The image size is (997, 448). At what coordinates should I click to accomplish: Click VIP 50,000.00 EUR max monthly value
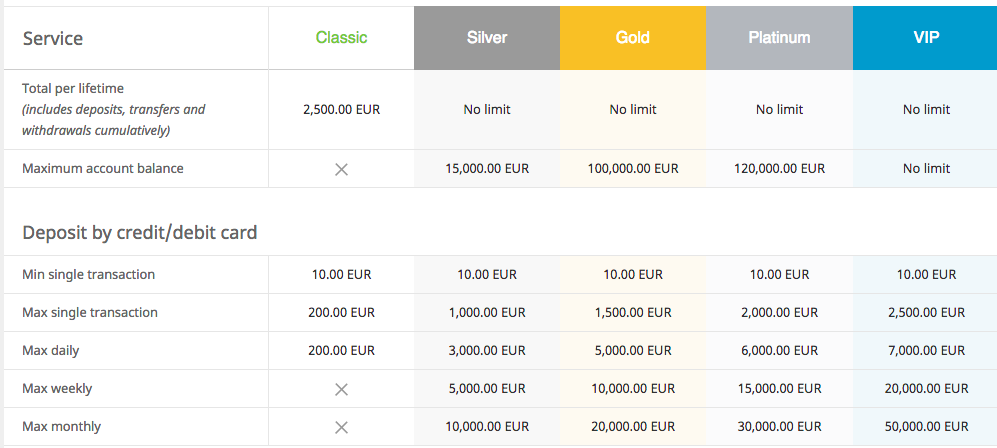pos(926,427)
